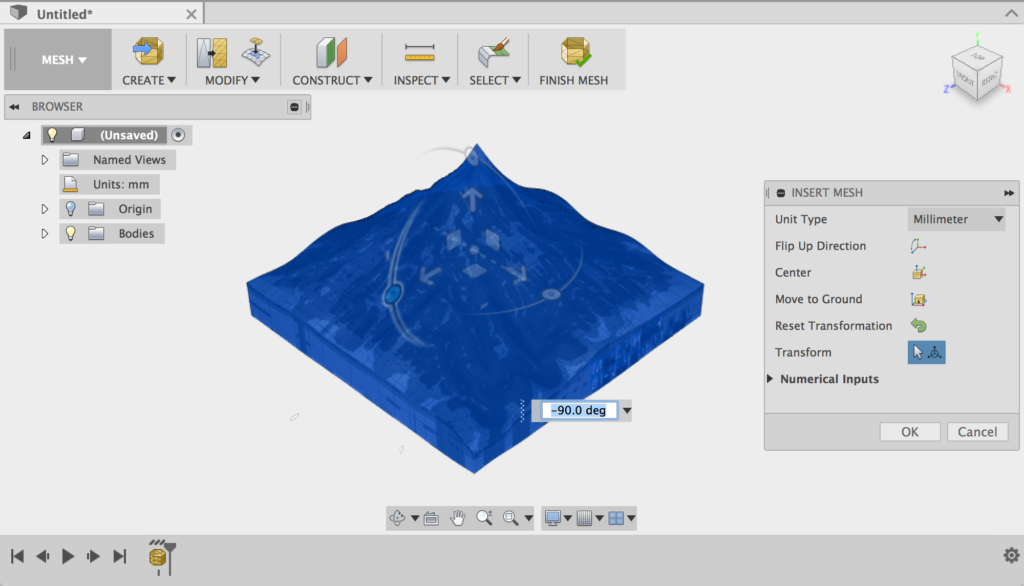1024x586 pixels.
Task: Expand the Numerical Inputs section
Action: [x=770, y=379]
